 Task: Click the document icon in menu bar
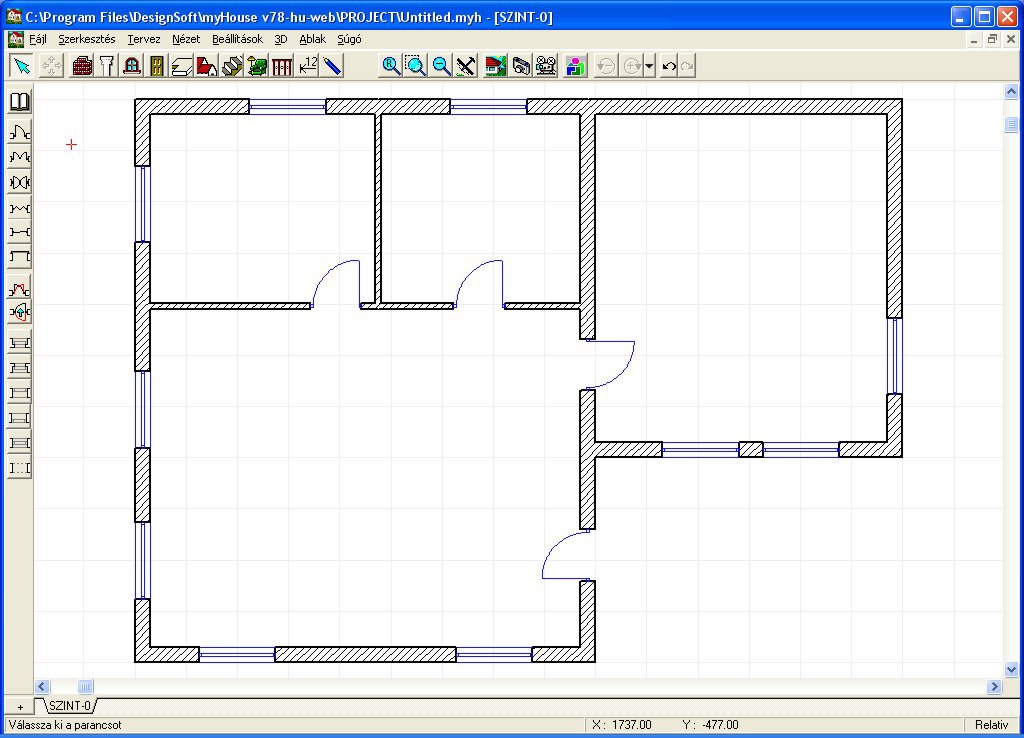pos(16,39)
